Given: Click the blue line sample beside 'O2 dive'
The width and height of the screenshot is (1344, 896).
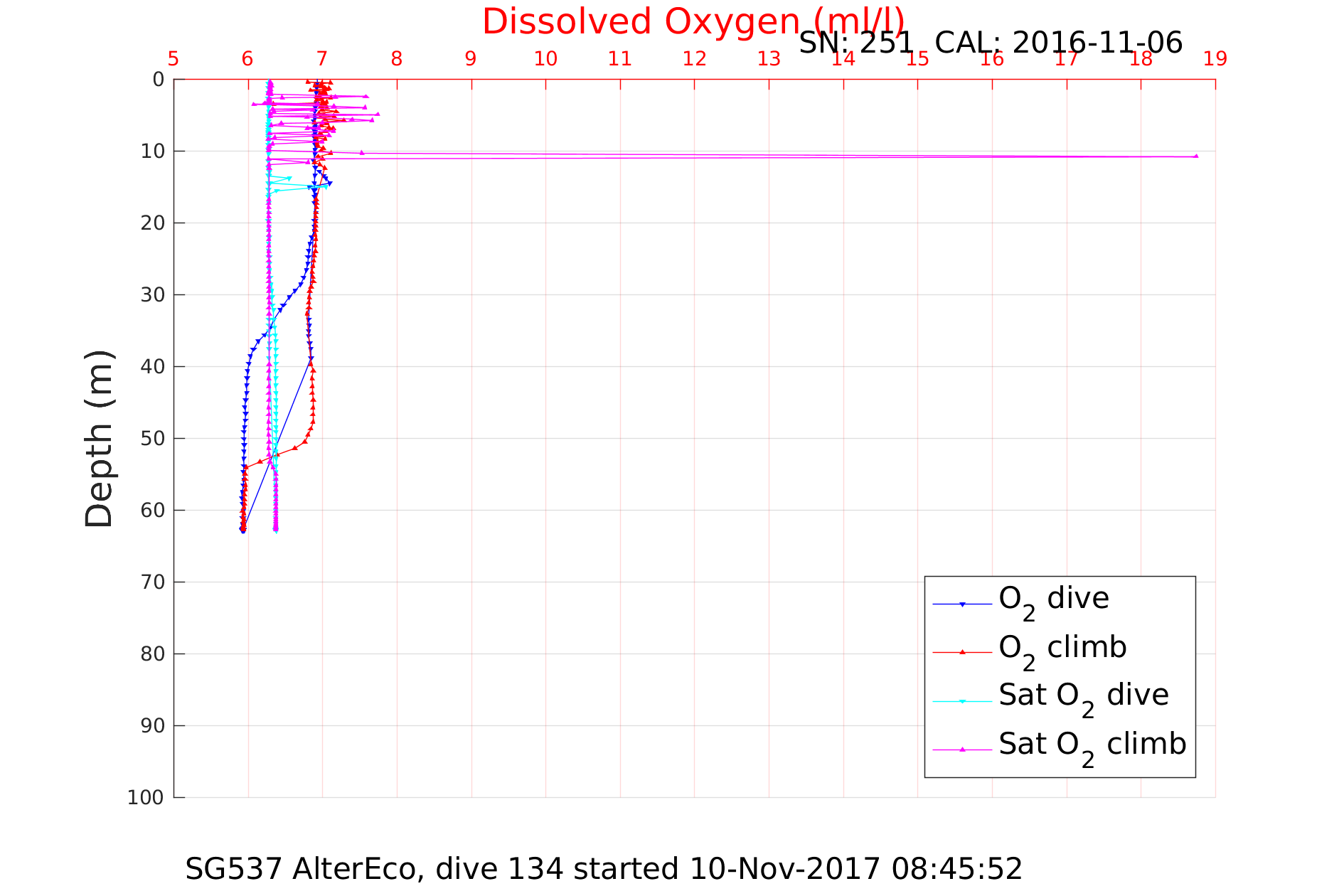Looking at the screenshot, I should click(962, 604).
